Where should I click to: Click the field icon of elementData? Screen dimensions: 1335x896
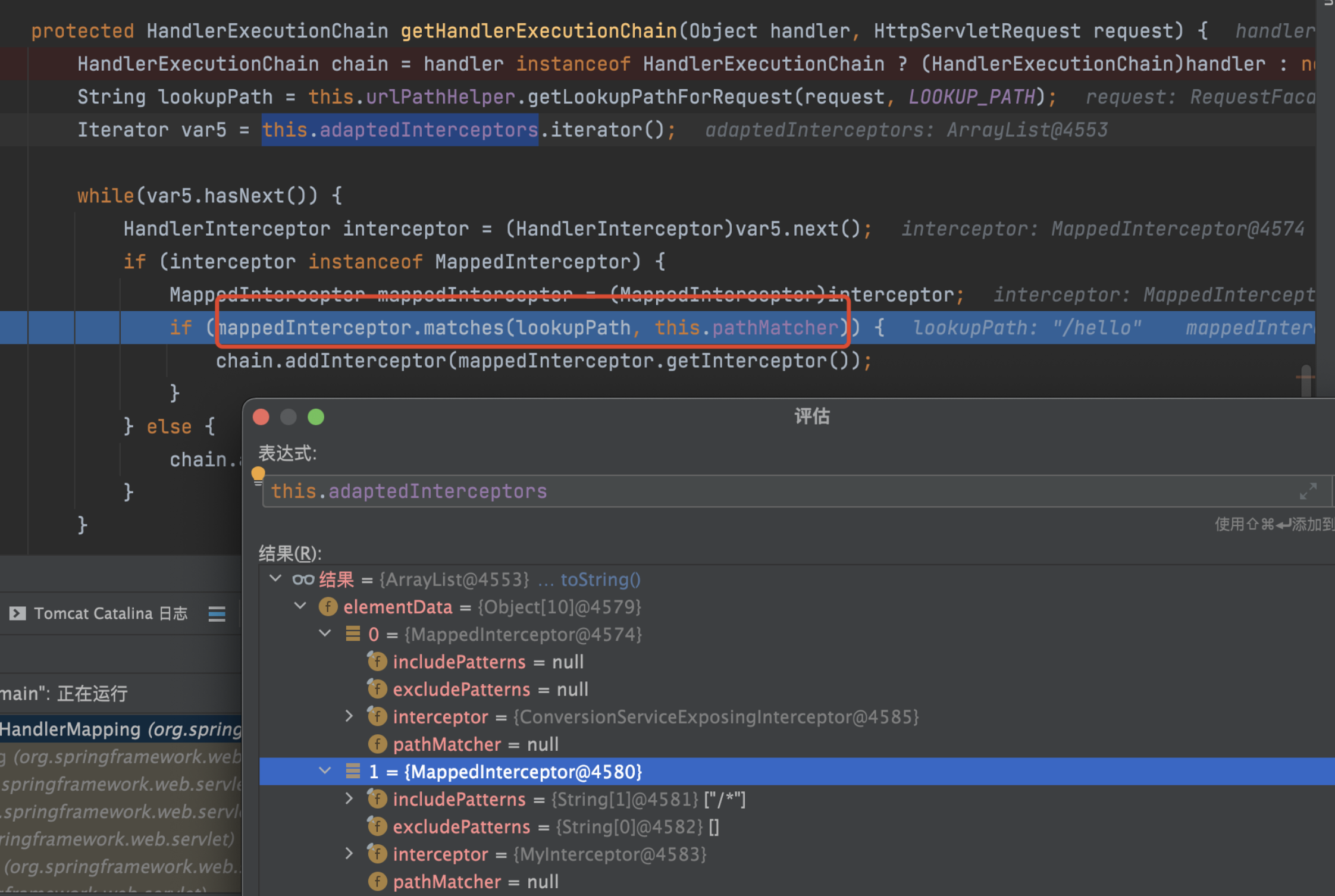pos(328,607)
